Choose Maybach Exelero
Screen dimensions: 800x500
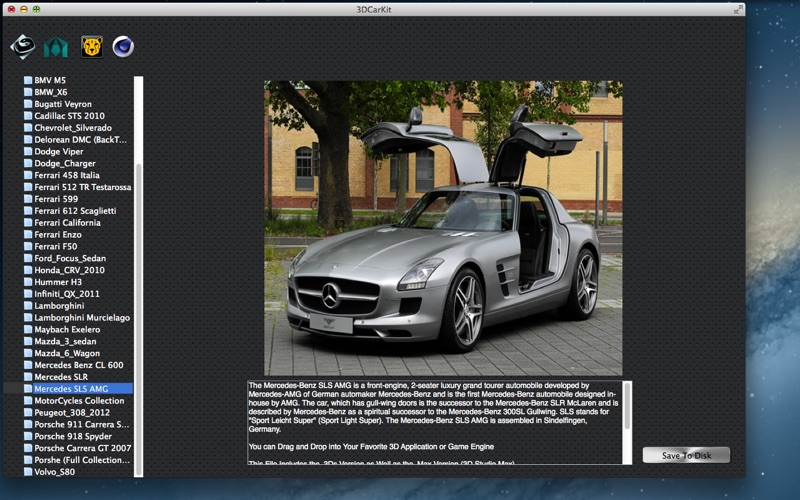(67, 330)
